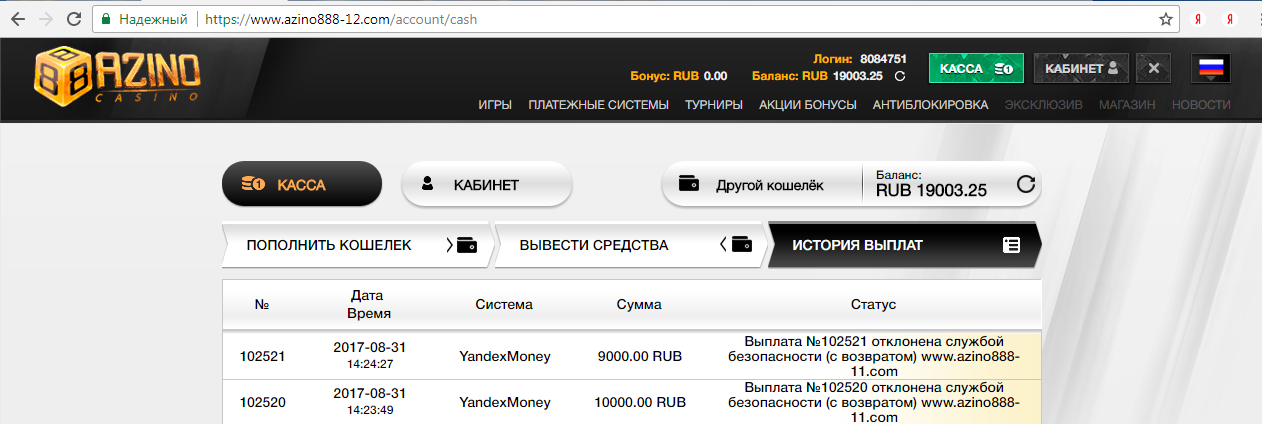Switch to ИСТОРИЯ ВЫПЛАТ tab

point(904,245)
